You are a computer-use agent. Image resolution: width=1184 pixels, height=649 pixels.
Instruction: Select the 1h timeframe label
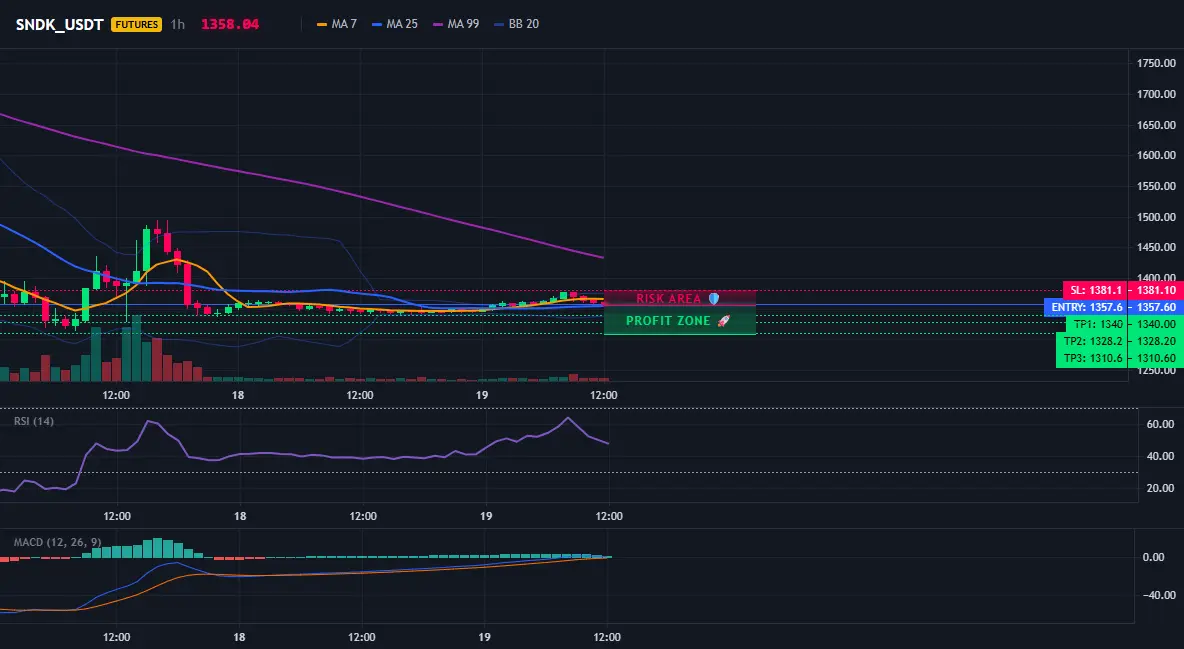point(177,24)
